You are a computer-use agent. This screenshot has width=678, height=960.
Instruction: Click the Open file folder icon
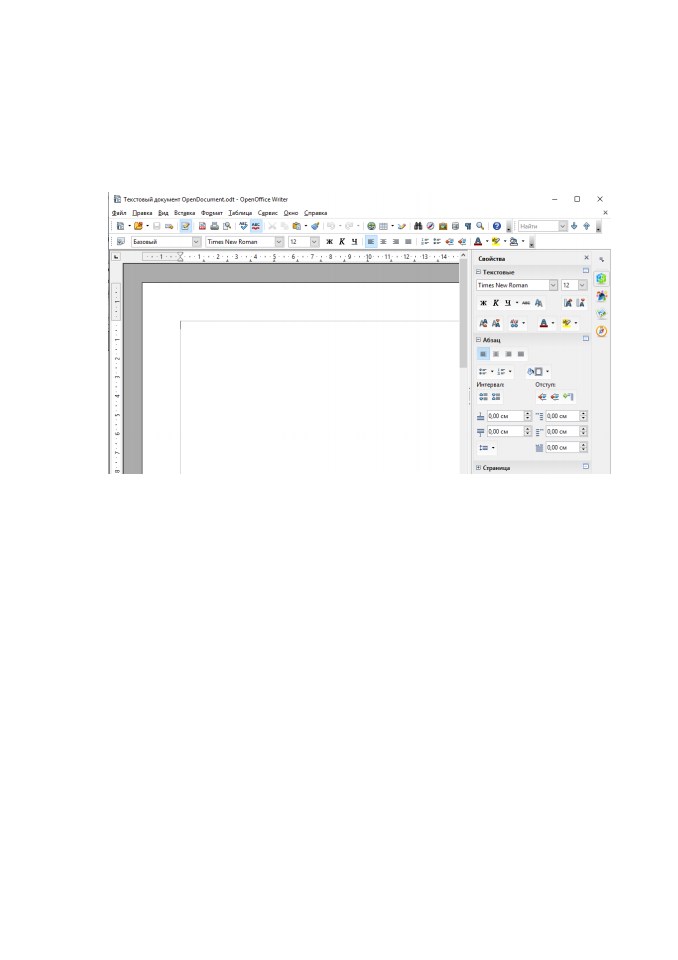pos(138,227)
